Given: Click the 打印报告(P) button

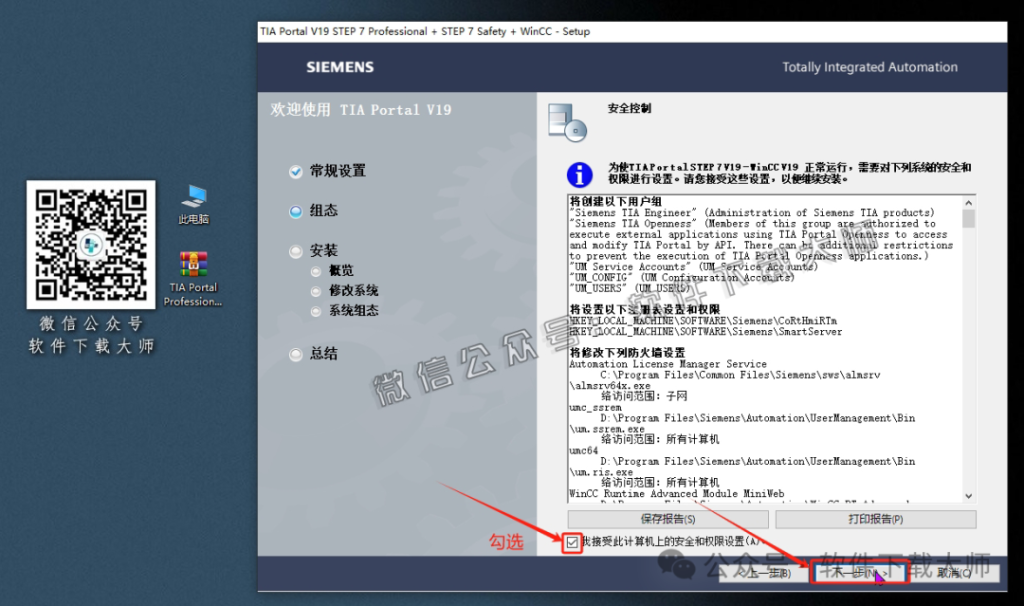Looking at the screenshot, I should (x=875, y=519).
